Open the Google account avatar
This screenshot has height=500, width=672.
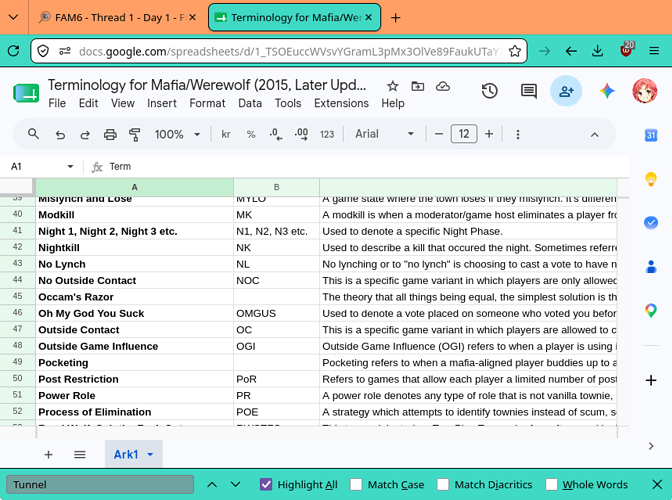coord(645,91)
